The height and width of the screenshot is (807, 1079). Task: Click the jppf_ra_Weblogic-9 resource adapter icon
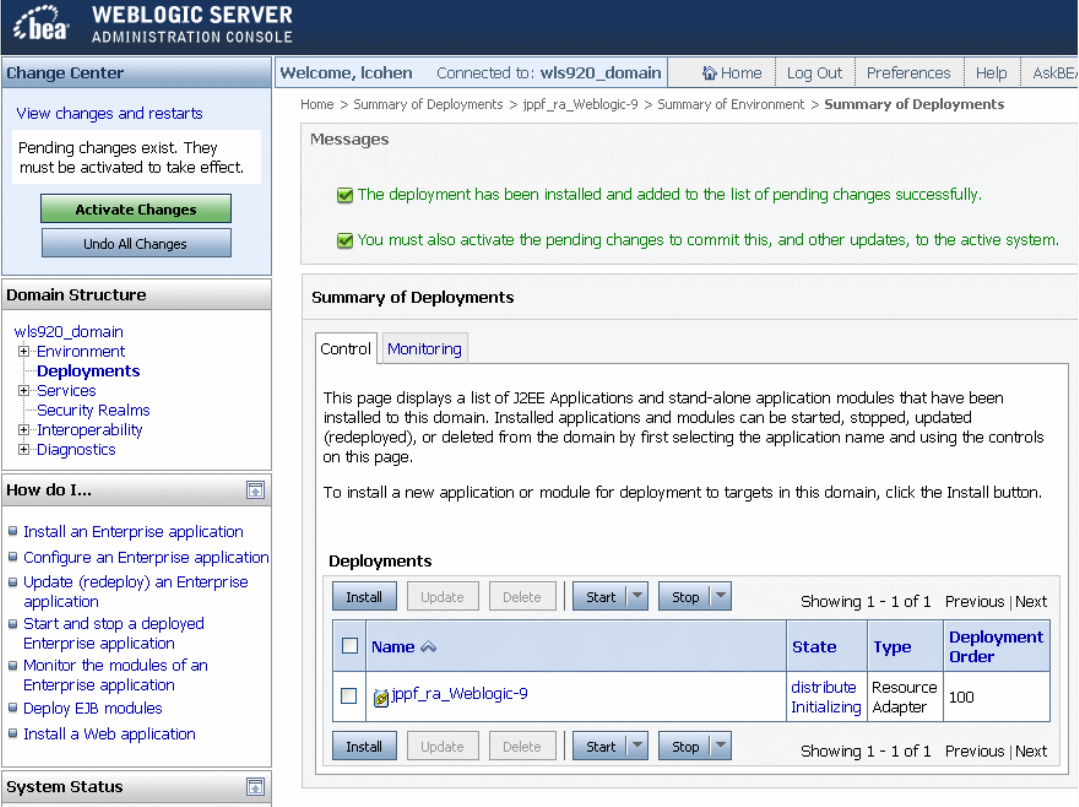tap(381, 698)
